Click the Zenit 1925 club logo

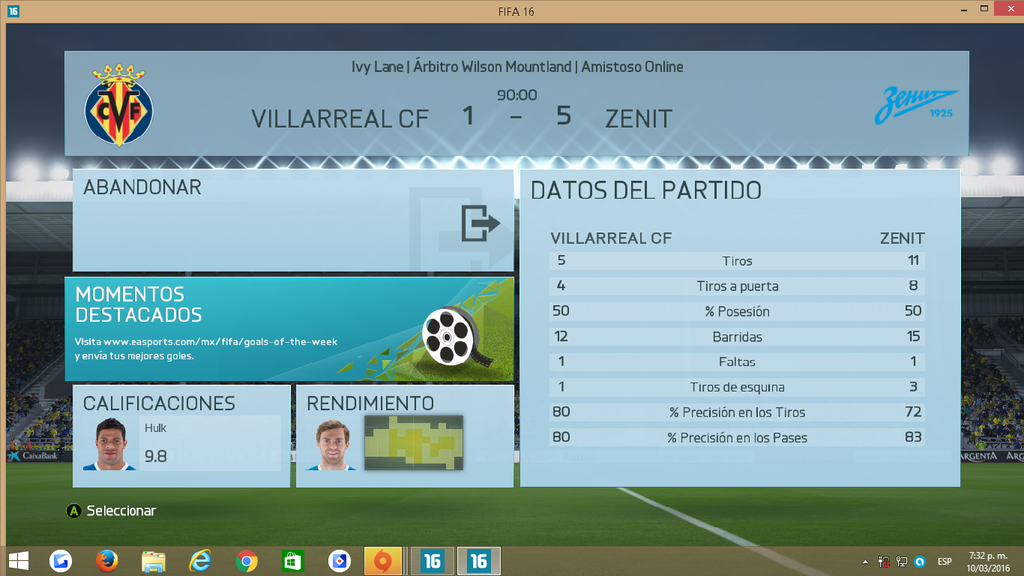[x=916, y=104]
